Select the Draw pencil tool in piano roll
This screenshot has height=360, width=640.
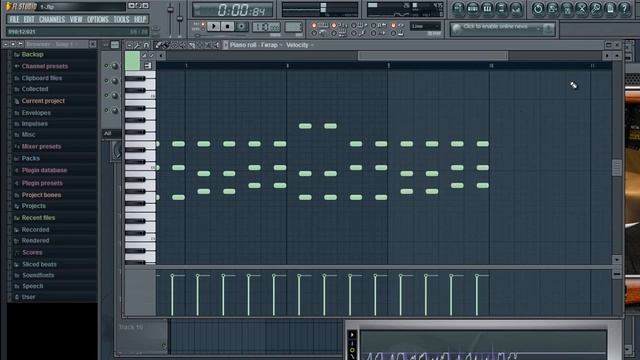[x=158, y=45]
